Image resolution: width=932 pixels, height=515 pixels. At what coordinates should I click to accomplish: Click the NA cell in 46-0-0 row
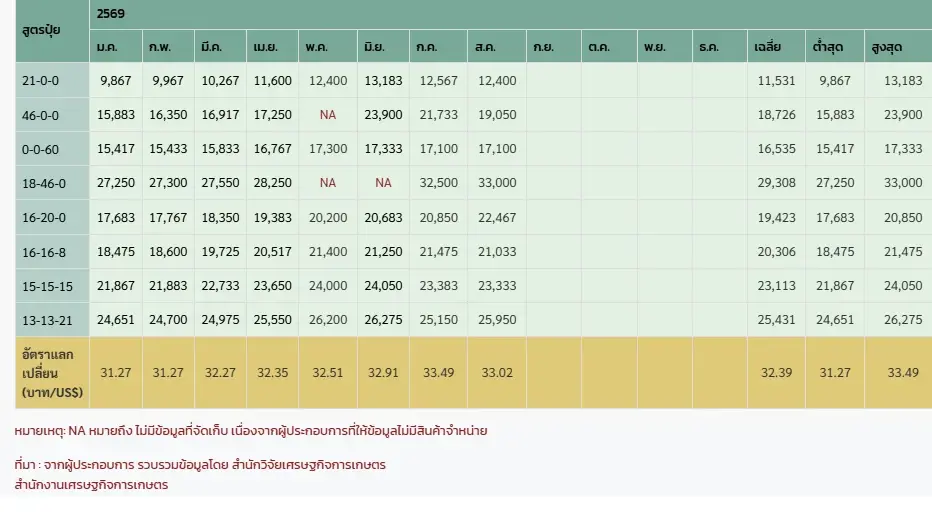328,115
